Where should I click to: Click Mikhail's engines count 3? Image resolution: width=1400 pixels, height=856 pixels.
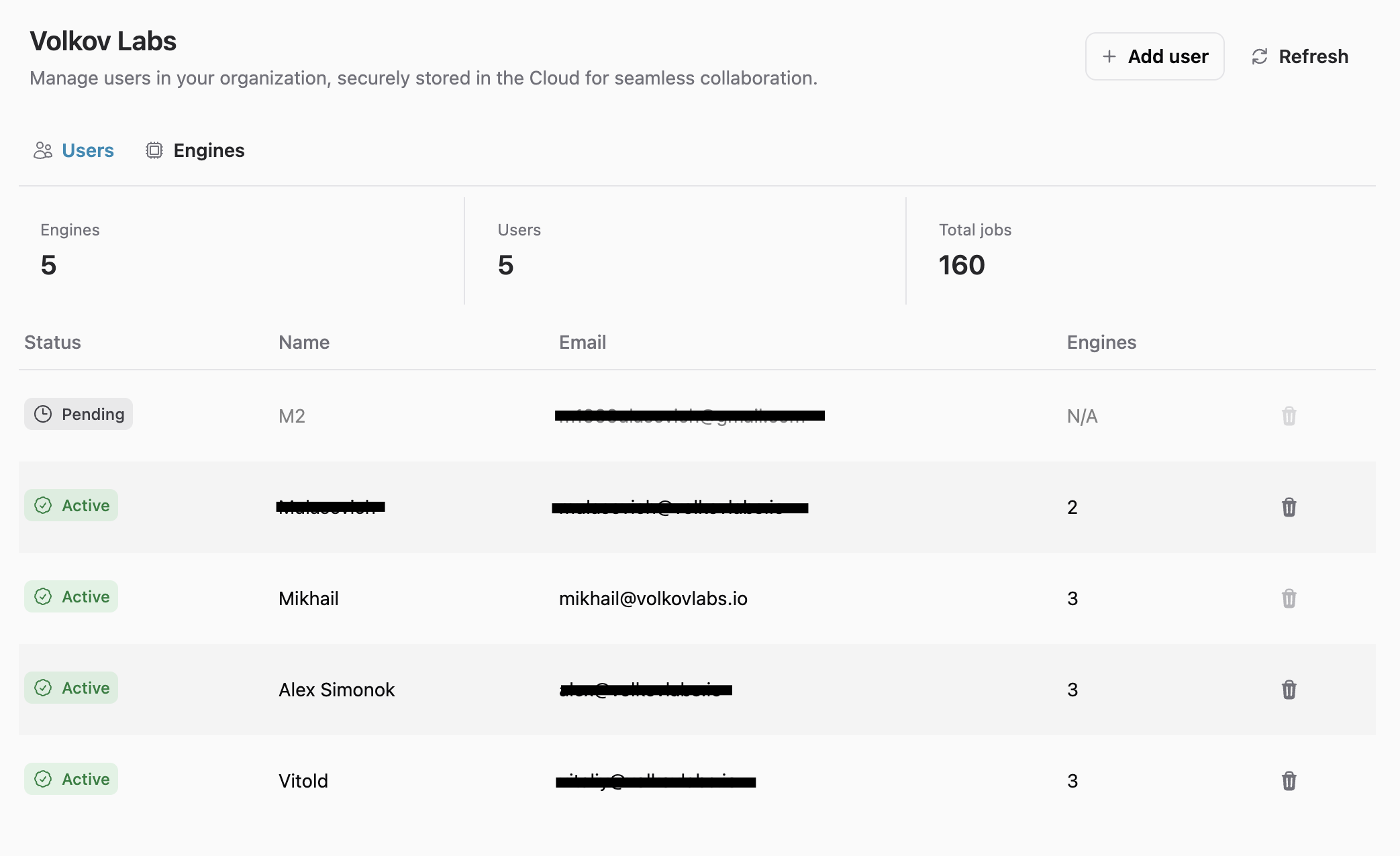click(x=1072, y=598)
